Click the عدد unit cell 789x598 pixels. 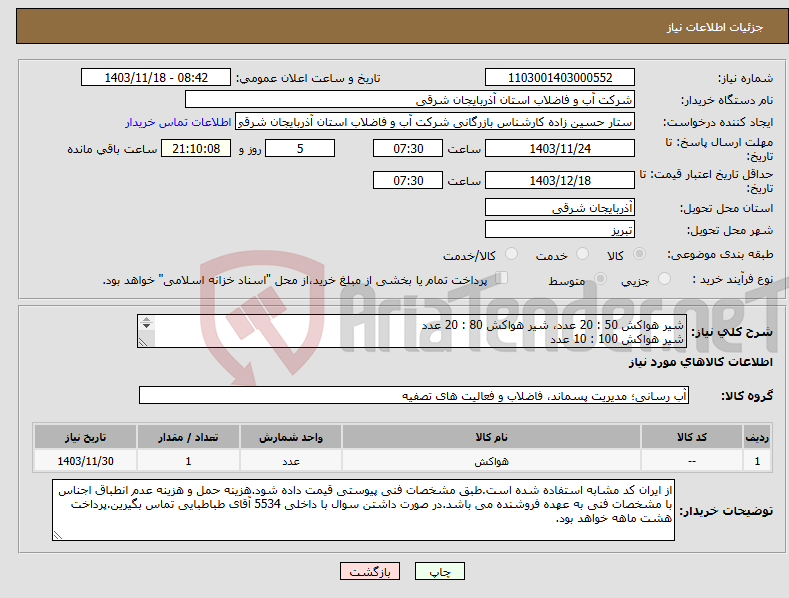[x=291, y=461]
